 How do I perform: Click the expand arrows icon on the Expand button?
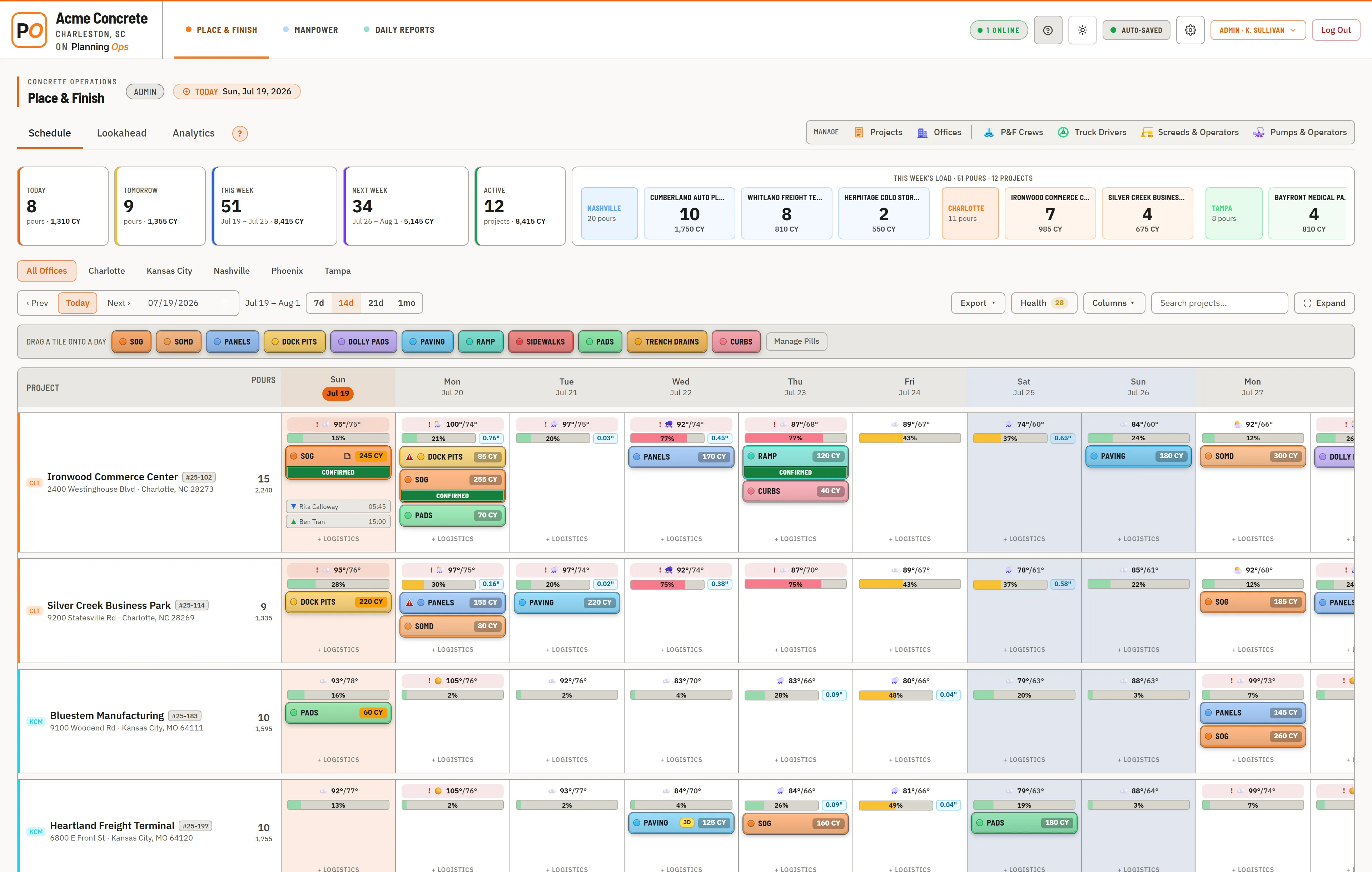(x=1307, y=303)
